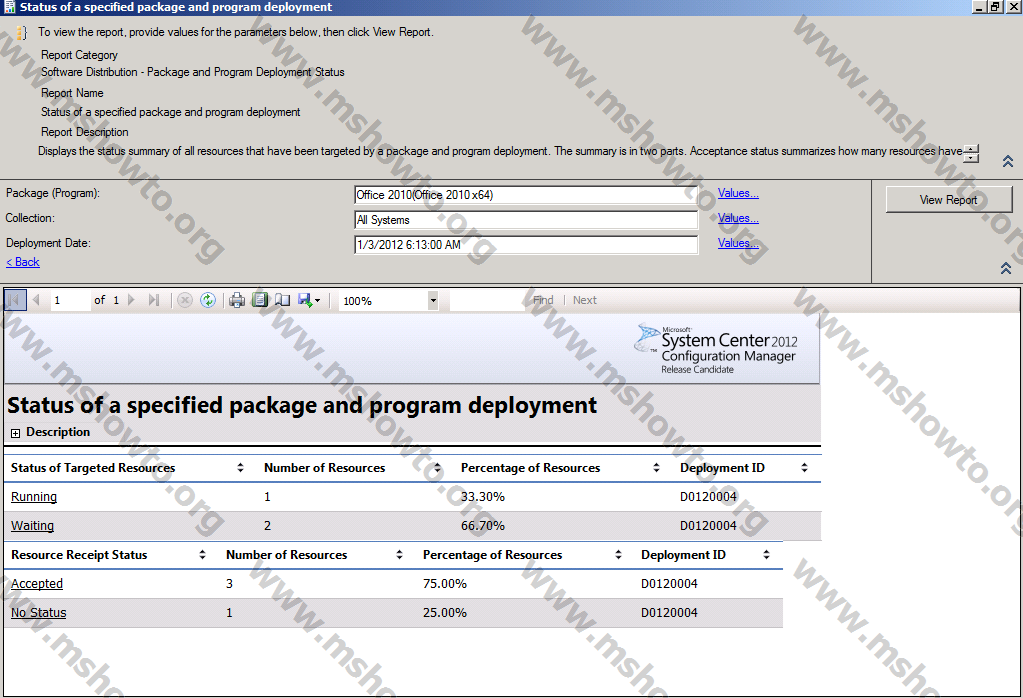This screenshot has width=1023, height=698.
Task: Sort Number of Resources in targeted table
Action: (438, 468)
